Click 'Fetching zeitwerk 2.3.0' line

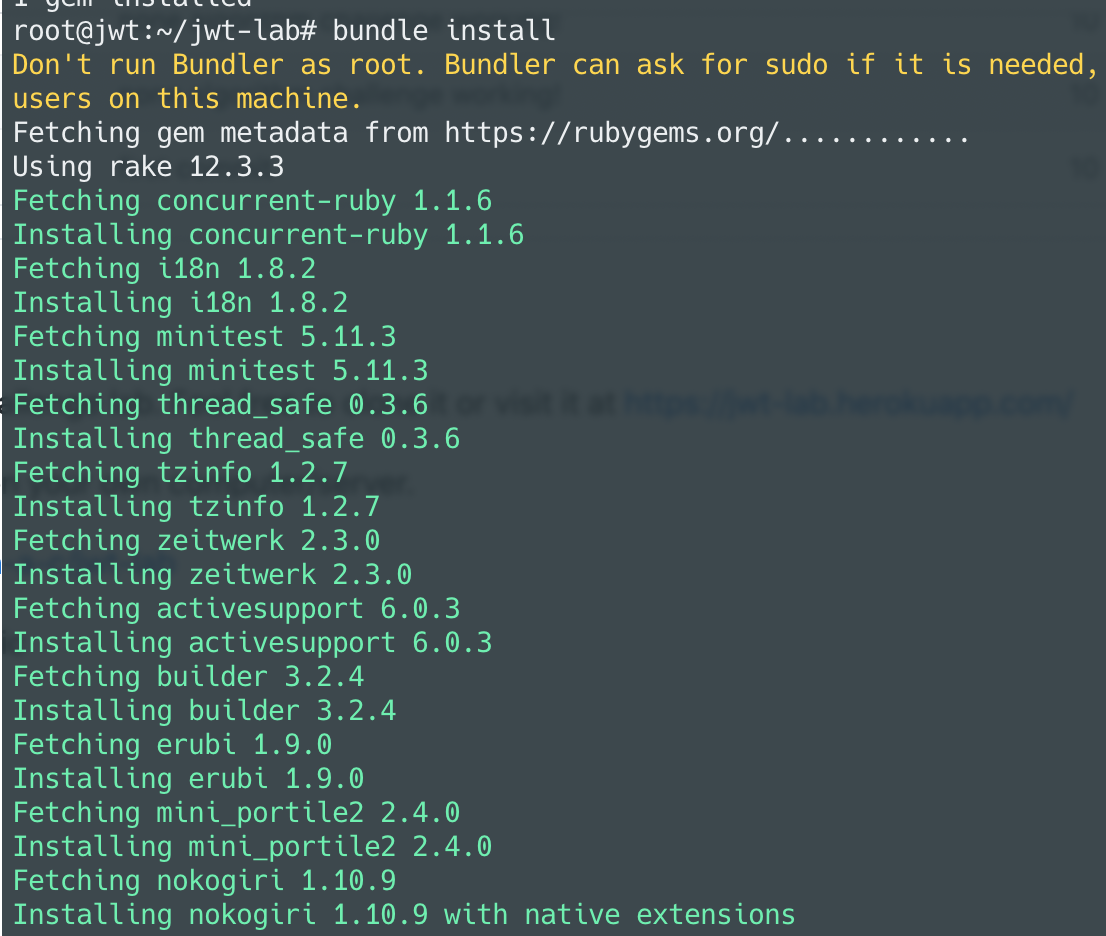tap(197, 540)
